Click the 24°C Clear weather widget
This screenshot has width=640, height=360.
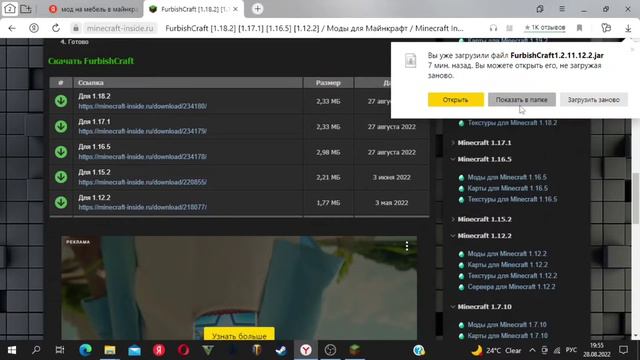497,350
